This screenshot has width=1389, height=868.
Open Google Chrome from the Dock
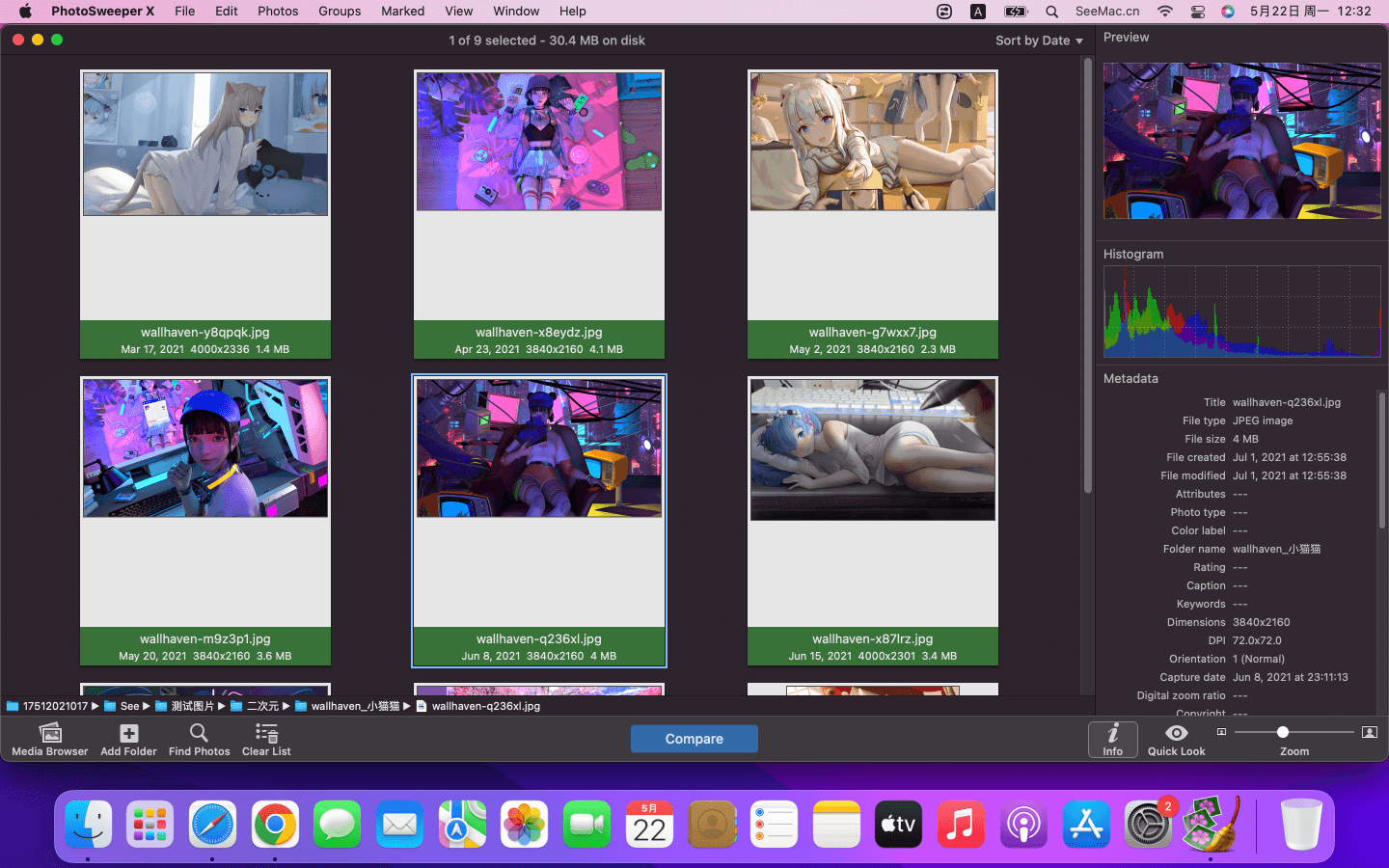tap(275, 825)
